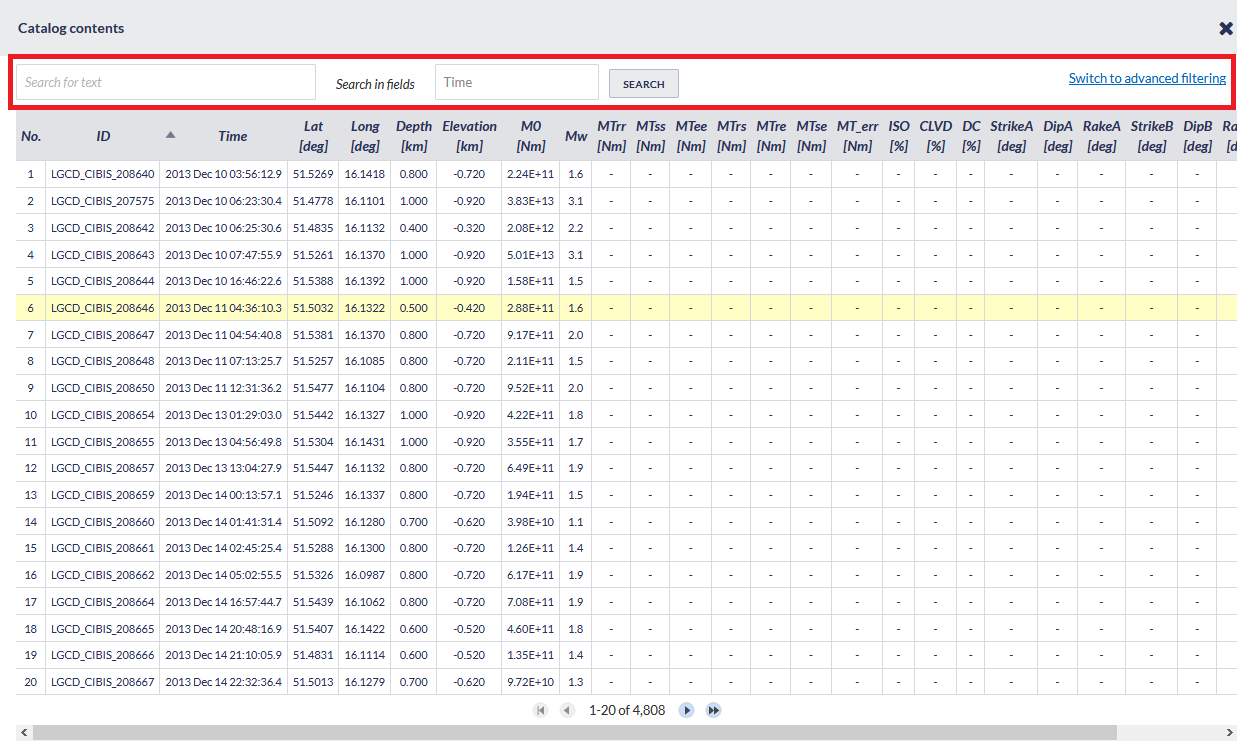Image resolution: width=1237 pixels, height=742 pixels.
Task: Sort by the Depth column header
Action: [x=414, y=136]
